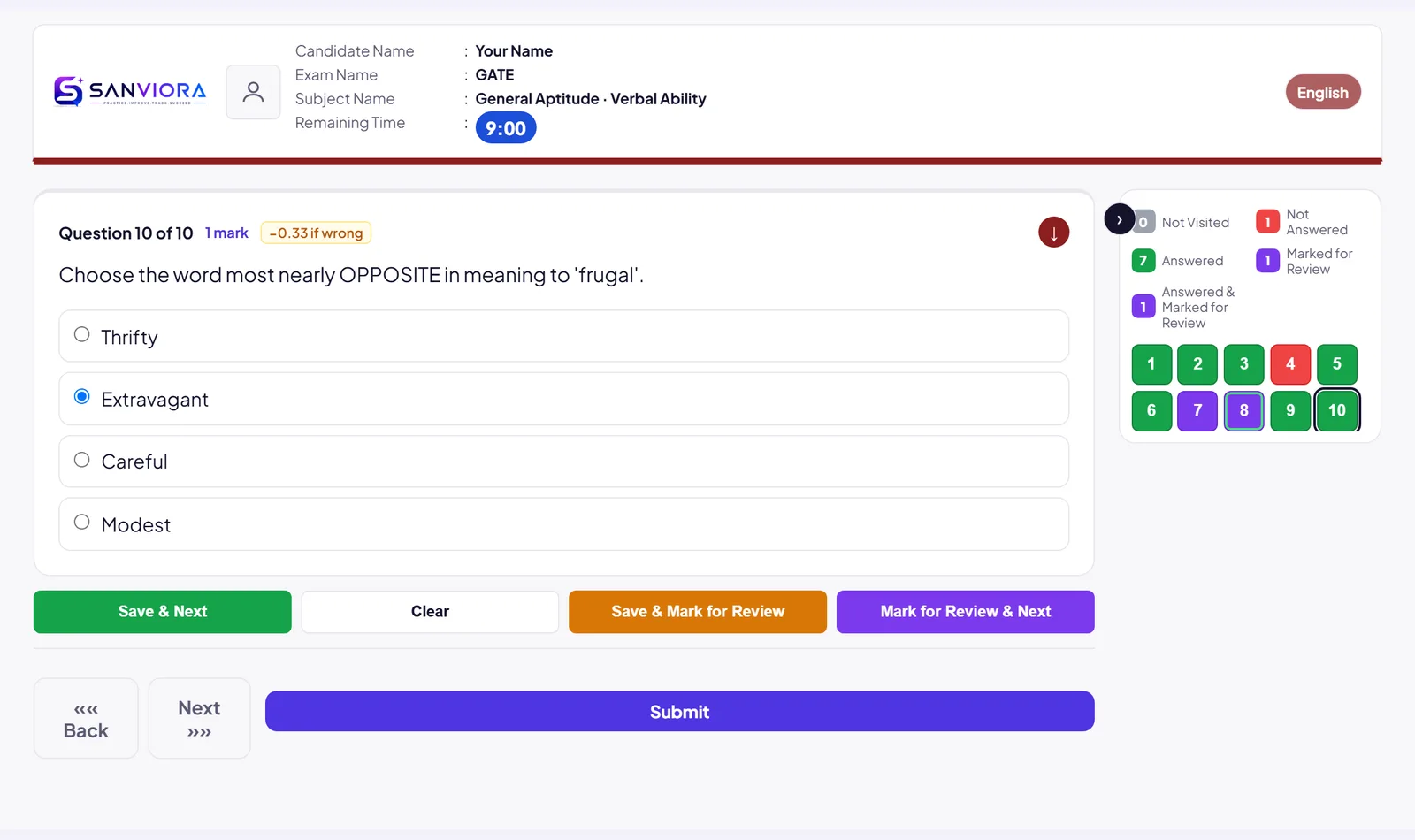Go to Next question
This screenshot has width=1415, height=840.
point(199,719)
